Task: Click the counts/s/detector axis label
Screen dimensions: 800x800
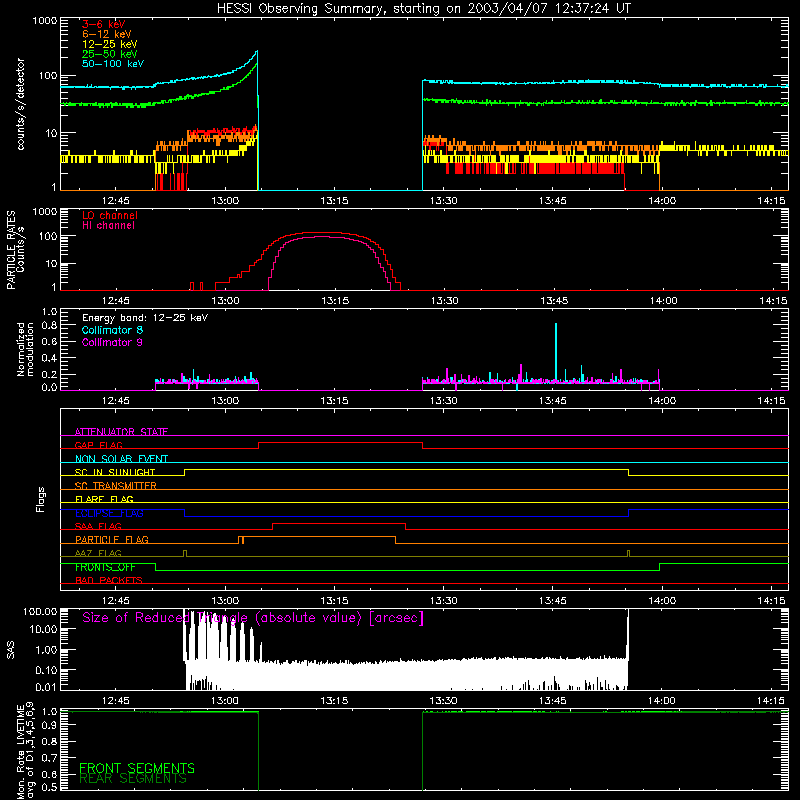Action: point(20,104)
